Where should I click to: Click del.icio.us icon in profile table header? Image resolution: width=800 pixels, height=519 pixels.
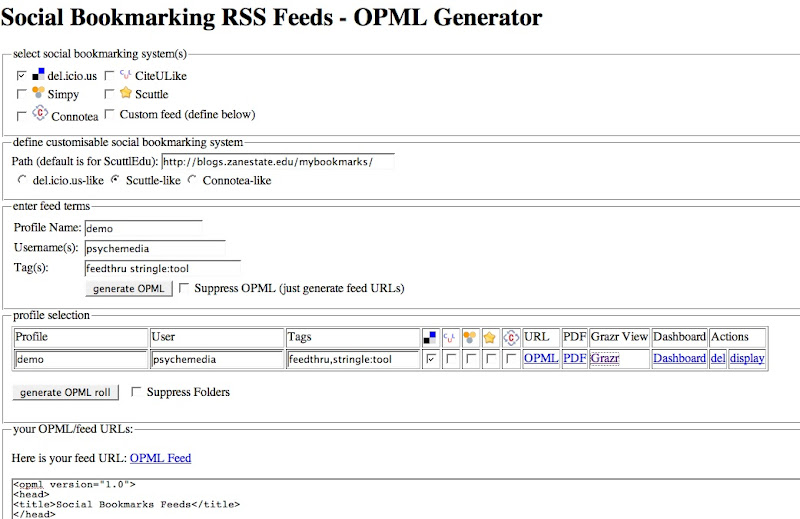pyautogui.click(x=430, y=337)
